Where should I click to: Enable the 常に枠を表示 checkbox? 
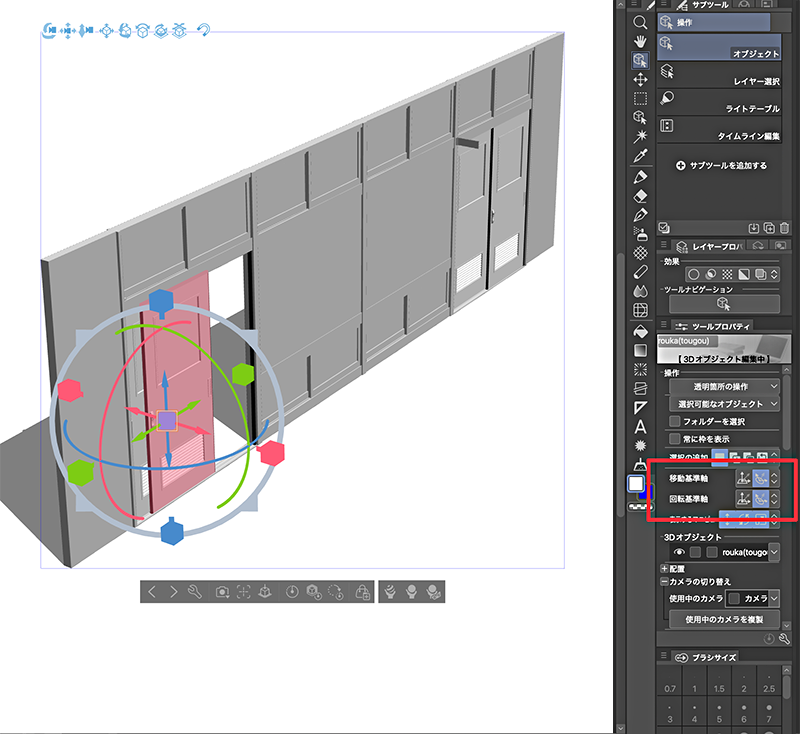click(x=675, y=439)
